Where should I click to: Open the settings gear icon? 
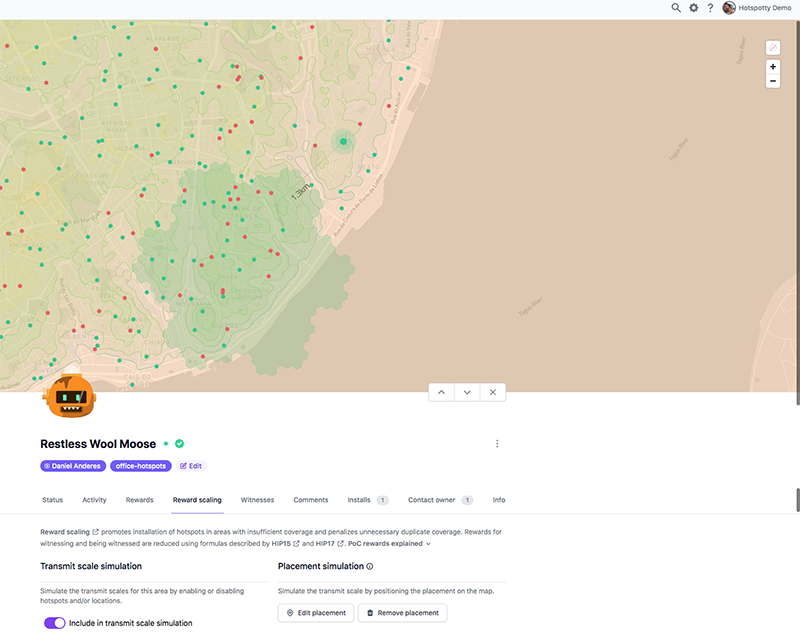point(693,8)
